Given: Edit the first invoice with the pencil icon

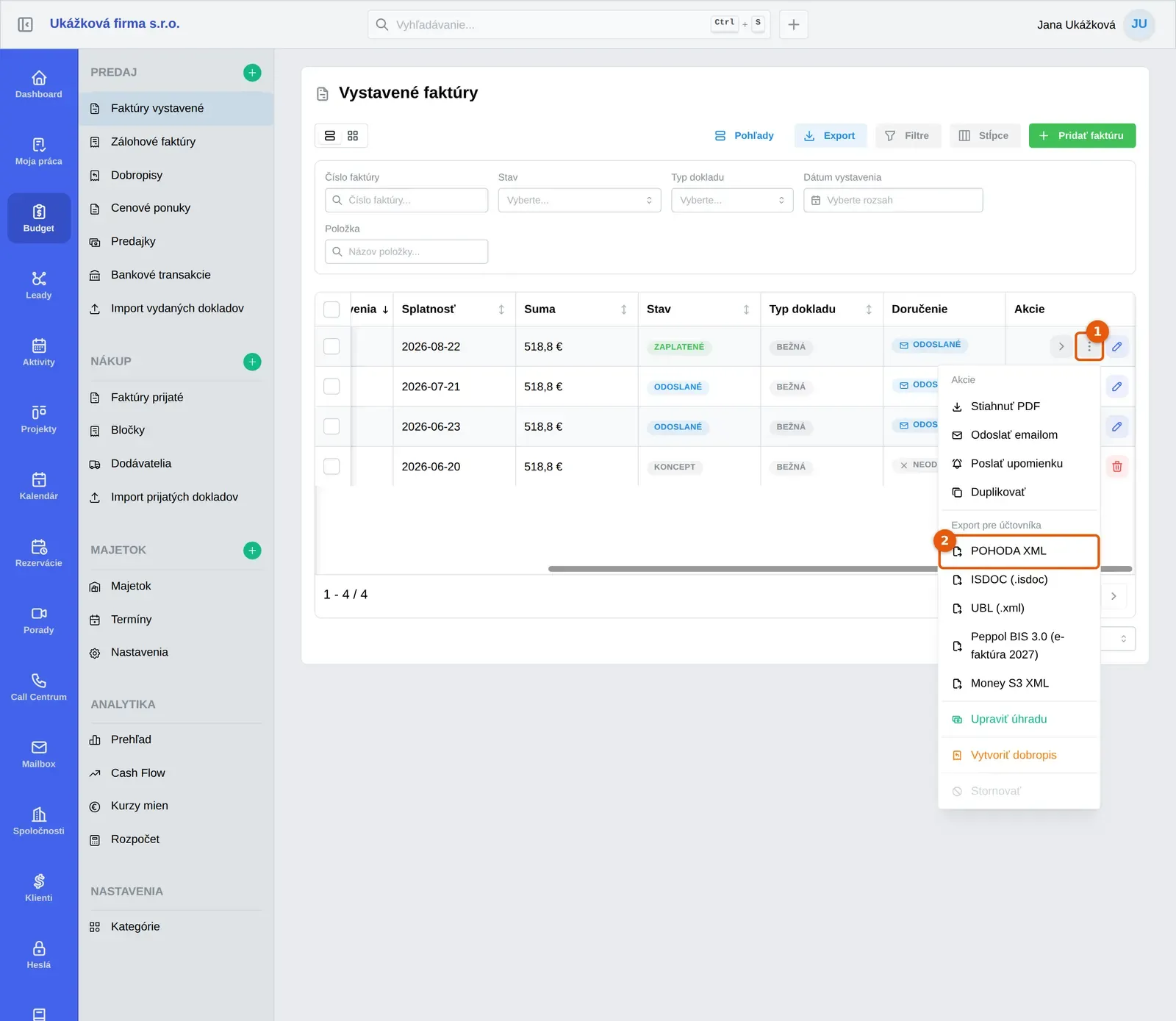Looking at the screenshot, I should point(1116,346).
